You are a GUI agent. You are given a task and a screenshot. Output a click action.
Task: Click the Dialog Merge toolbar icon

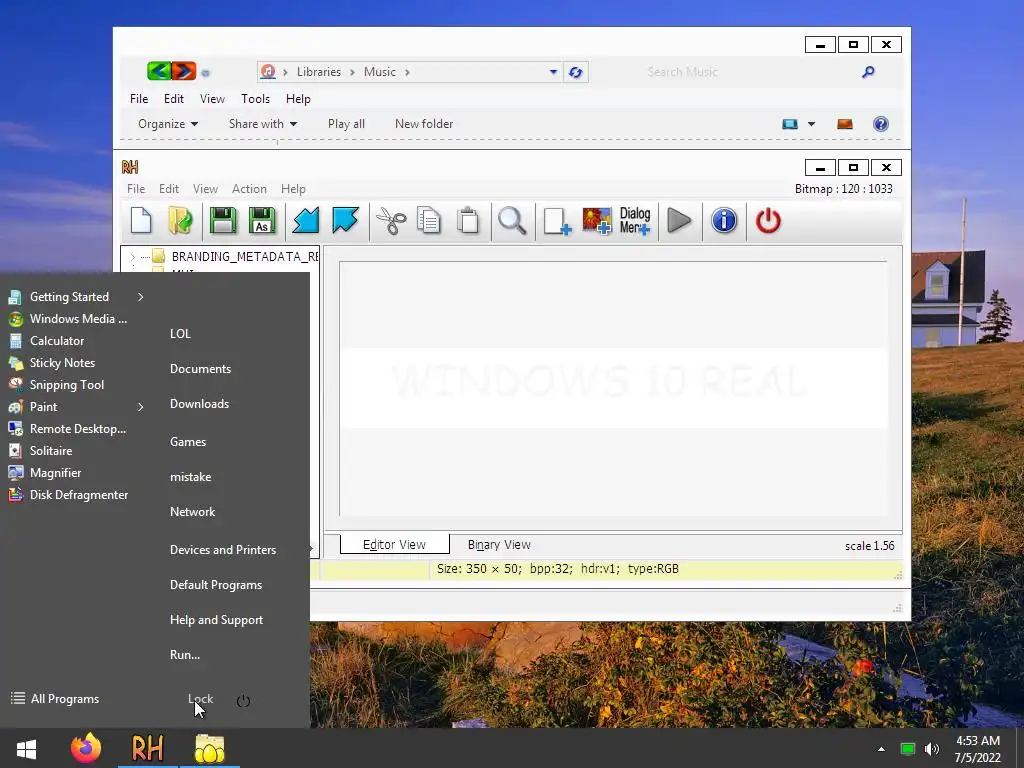click(x=635, y=221)
